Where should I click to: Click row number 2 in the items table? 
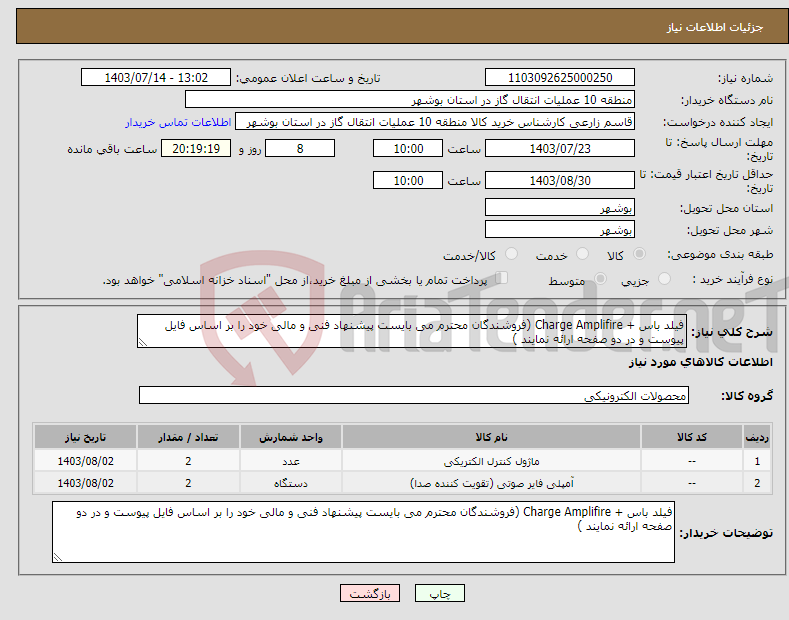[757, 483]
